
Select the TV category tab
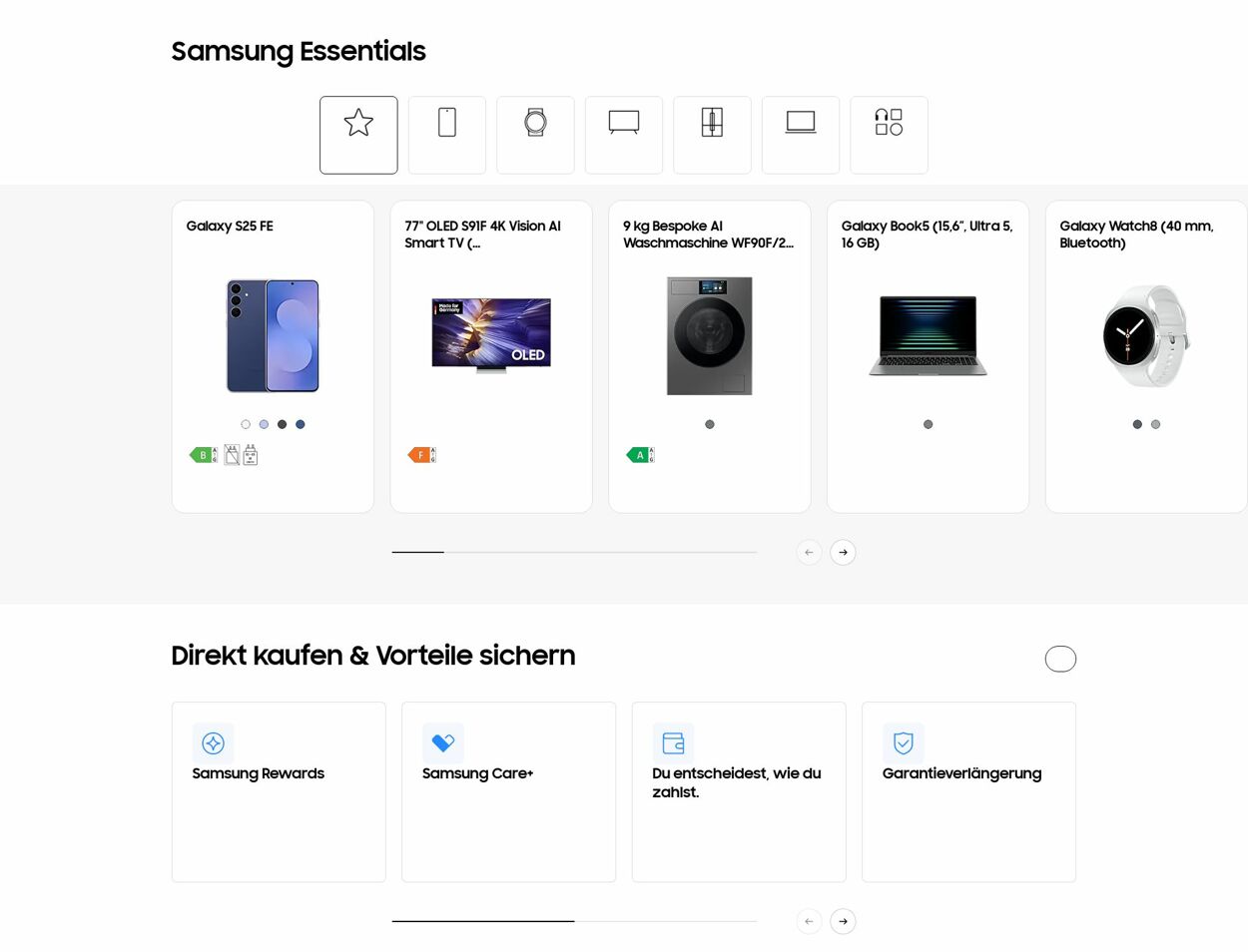623,135
